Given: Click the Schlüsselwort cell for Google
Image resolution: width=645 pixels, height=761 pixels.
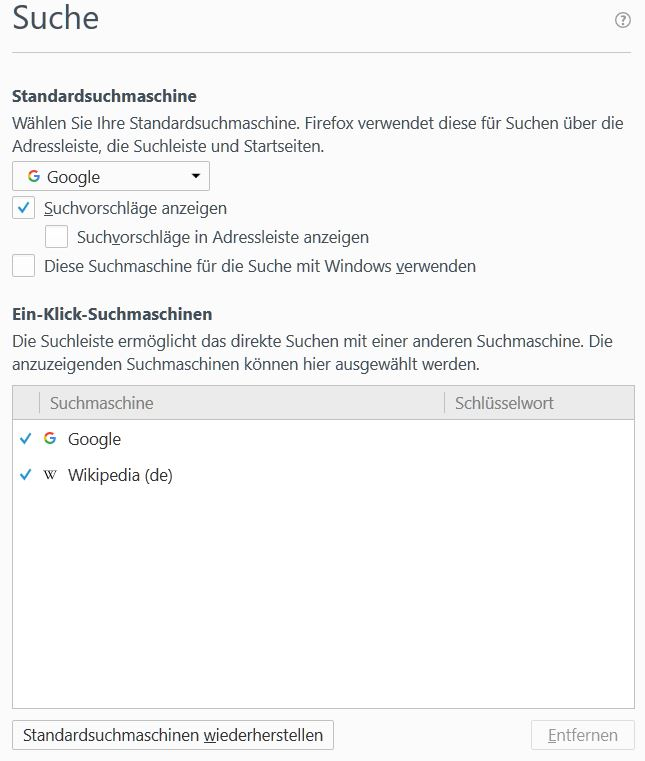Looking at the screenshot, I should [x=538, y=439].
